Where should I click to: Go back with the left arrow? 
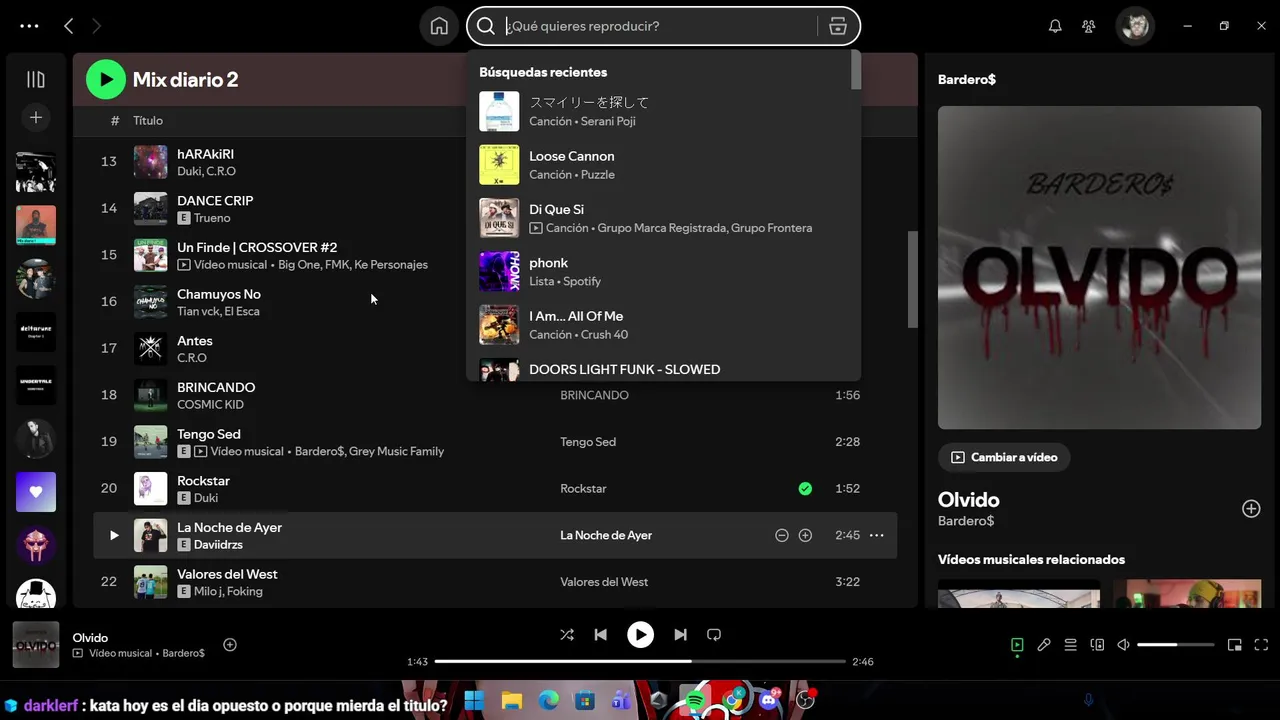point(68,26)
